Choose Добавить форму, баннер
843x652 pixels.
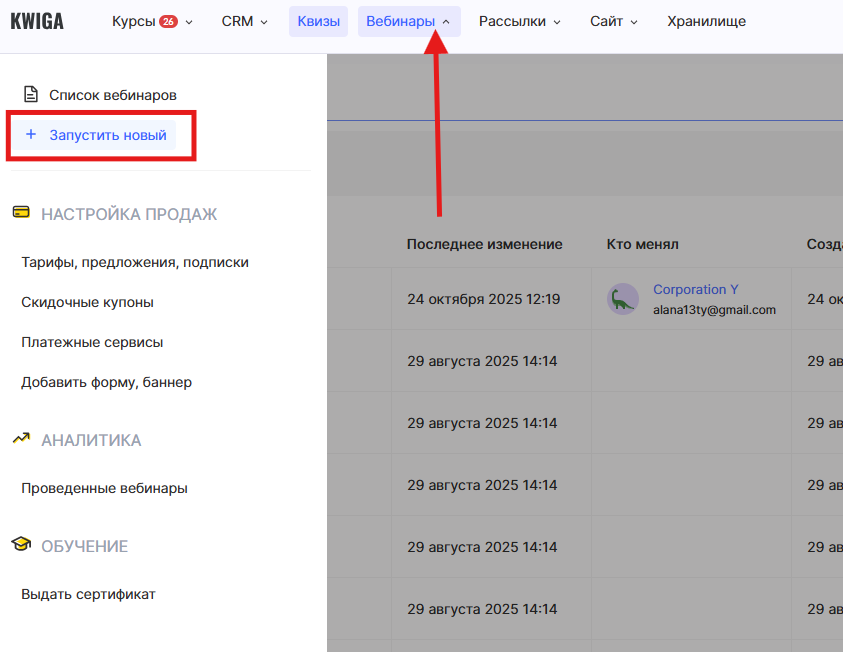[x=106, y=382]
